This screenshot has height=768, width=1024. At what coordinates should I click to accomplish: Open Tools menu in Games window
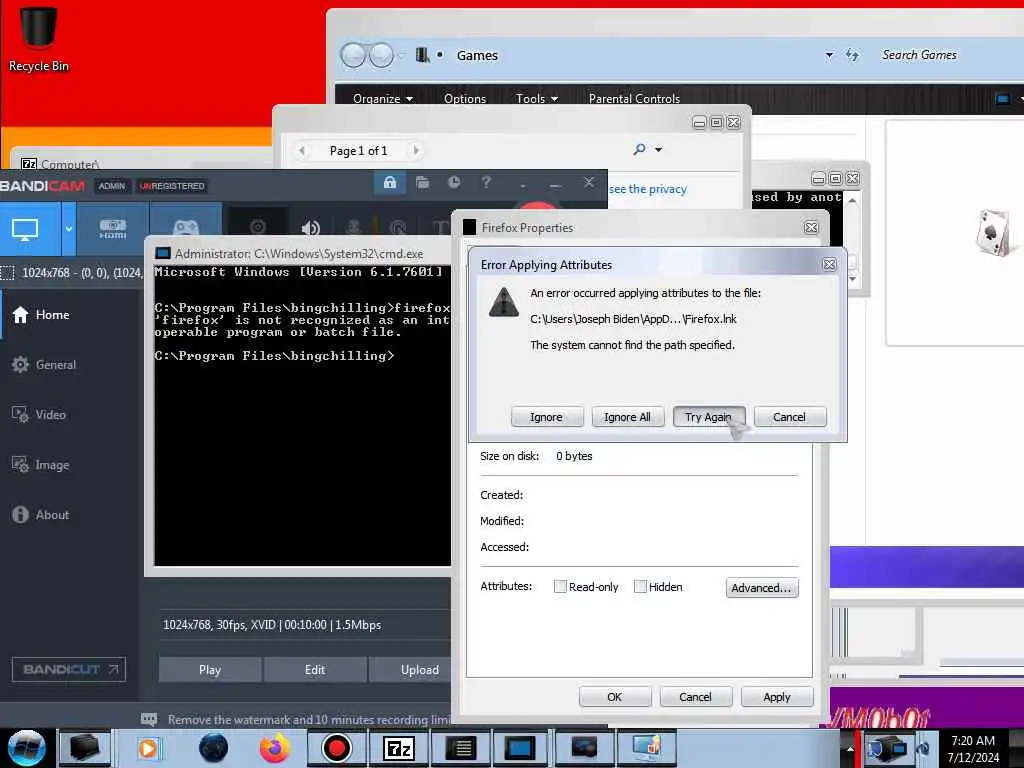pos(537,99)
